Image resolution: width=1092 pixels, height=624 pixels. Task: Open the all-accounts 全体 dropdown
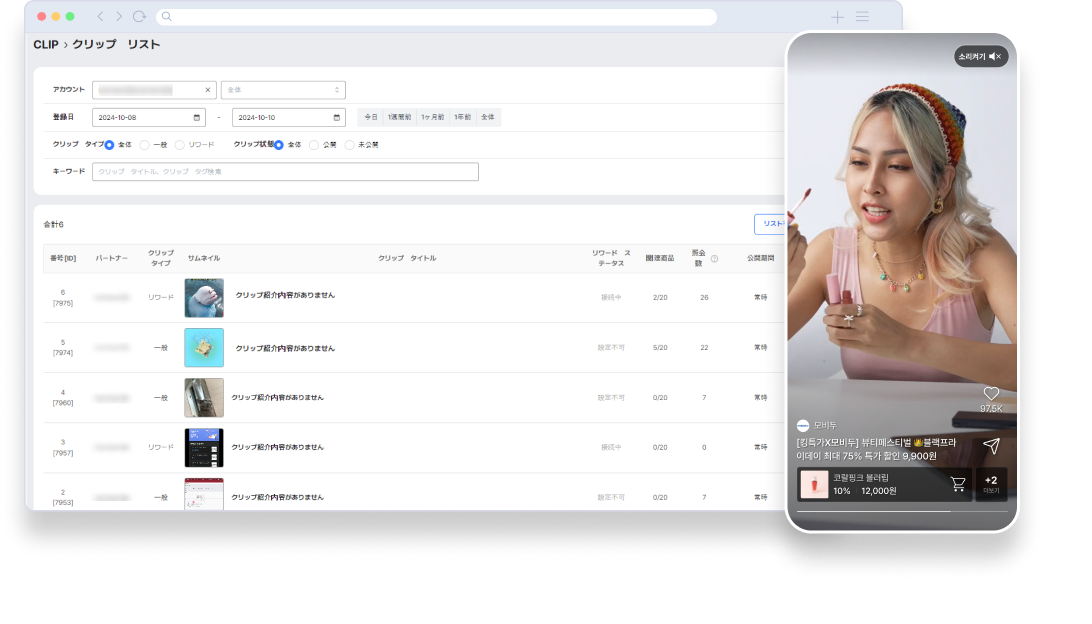click(x=283, y=90)
